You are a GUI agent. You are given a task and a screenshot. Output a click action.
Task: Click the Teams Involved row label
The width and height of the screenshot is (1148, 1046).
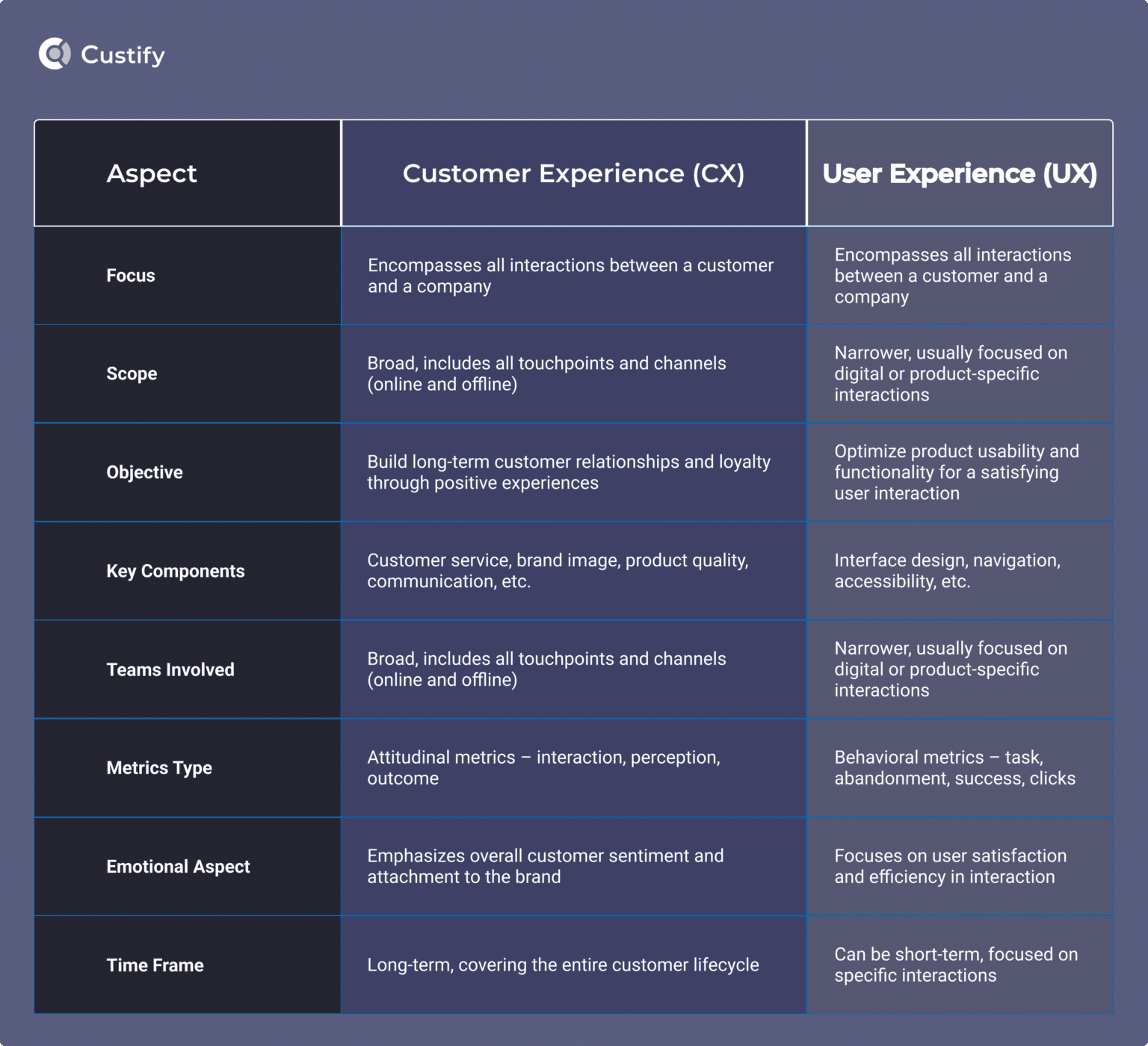(170, 669)
